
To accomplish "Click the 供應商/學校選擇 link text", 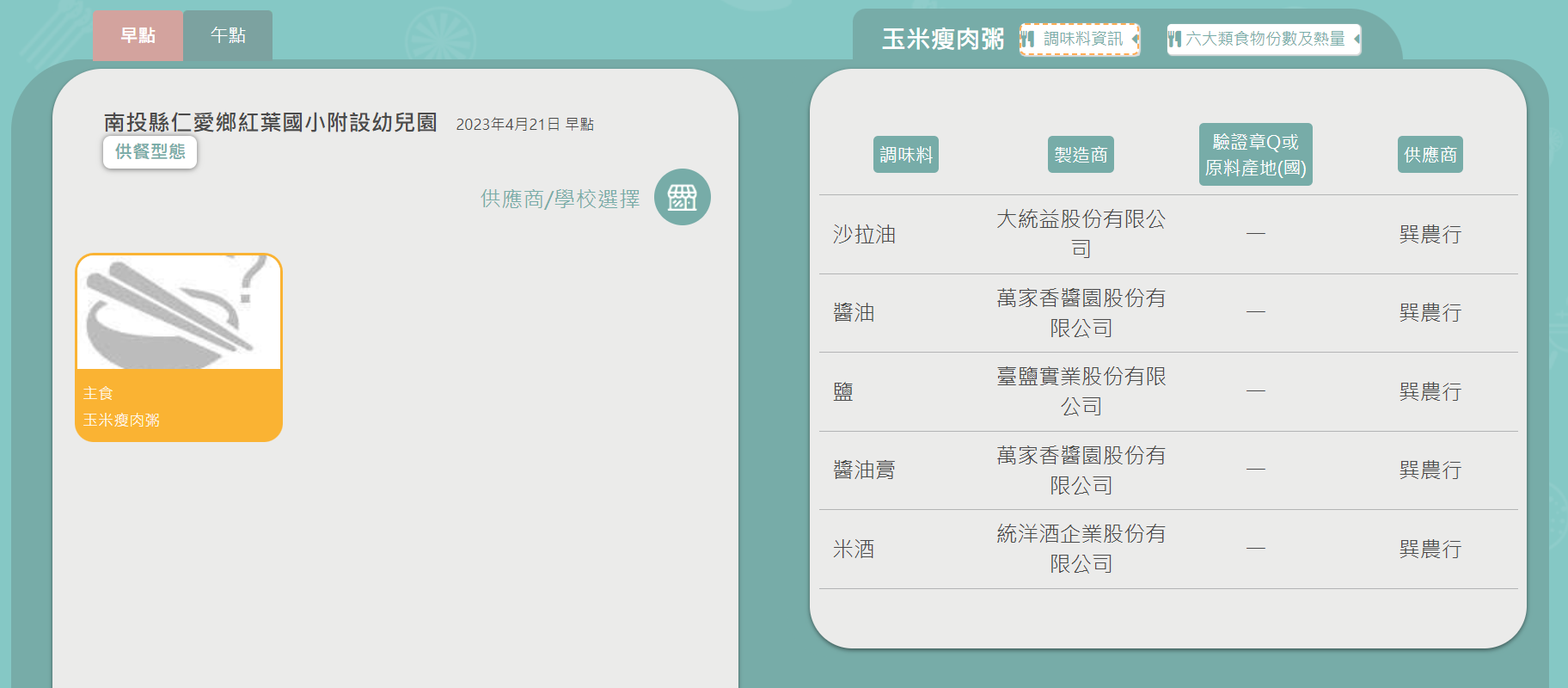I will coord(560,199).
